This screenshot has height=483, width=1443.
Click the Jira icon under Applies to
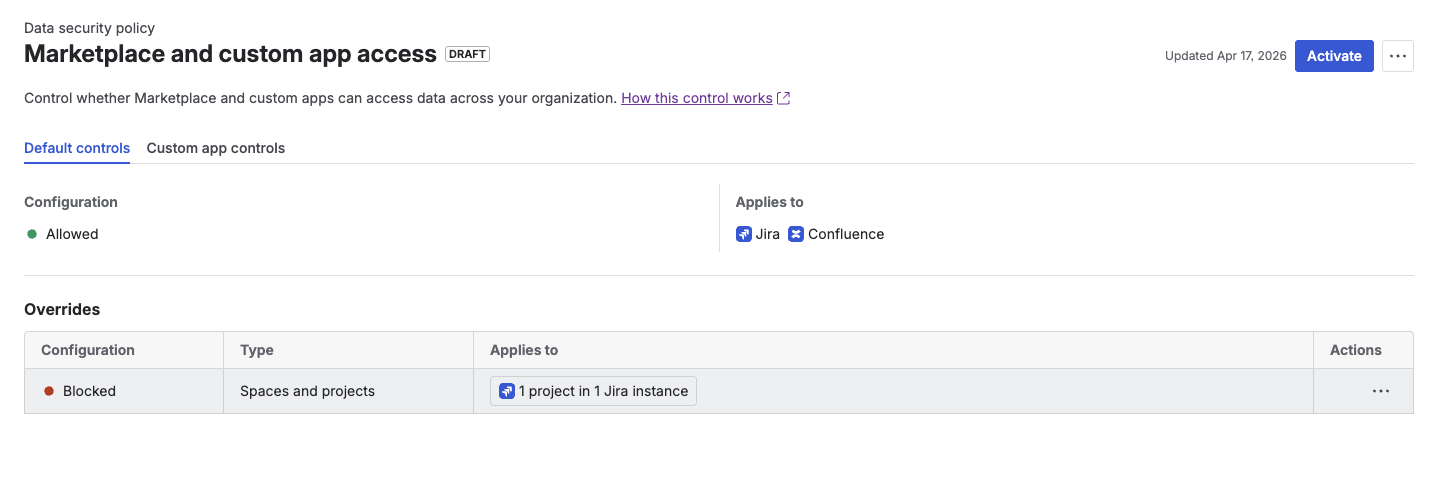click(x=744, y=234)
